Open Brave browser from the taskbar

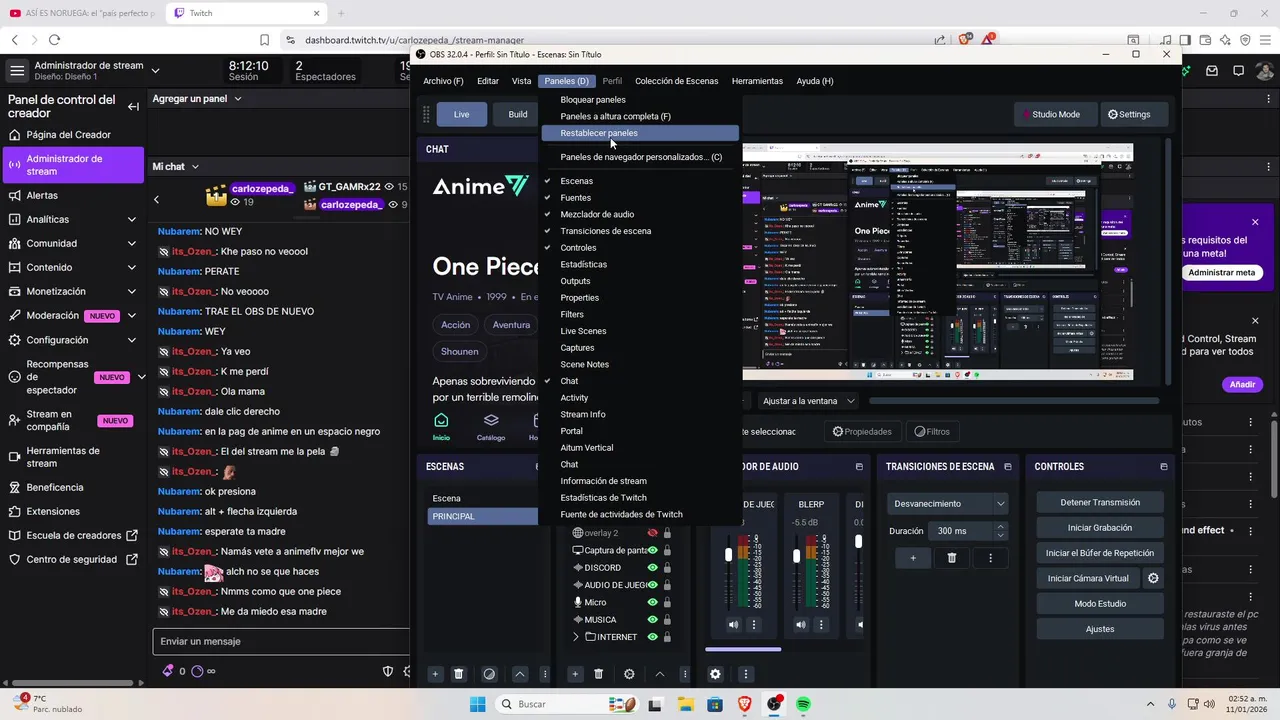[744, 704]
